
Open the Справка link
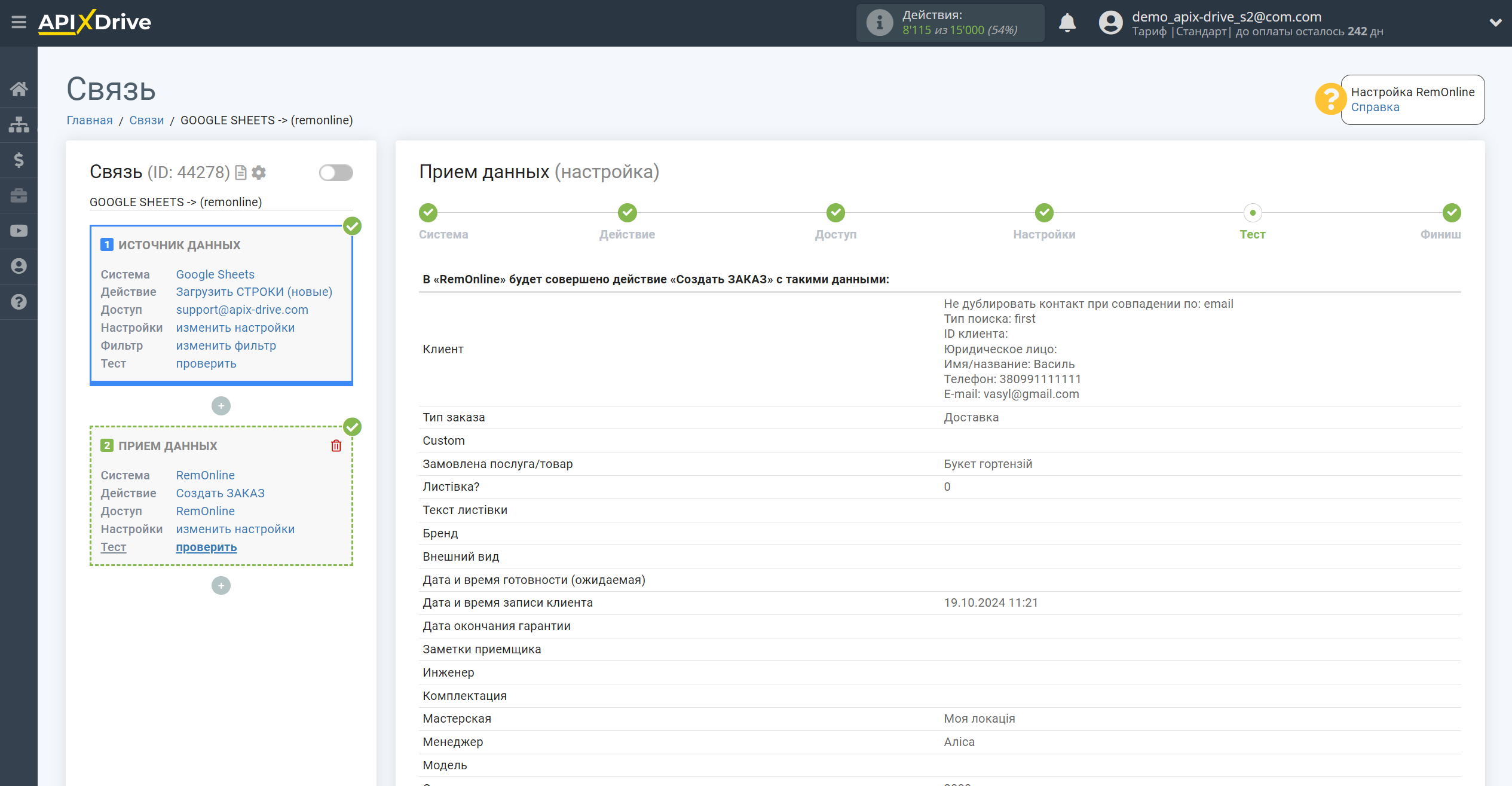[x=1375, y=108]
